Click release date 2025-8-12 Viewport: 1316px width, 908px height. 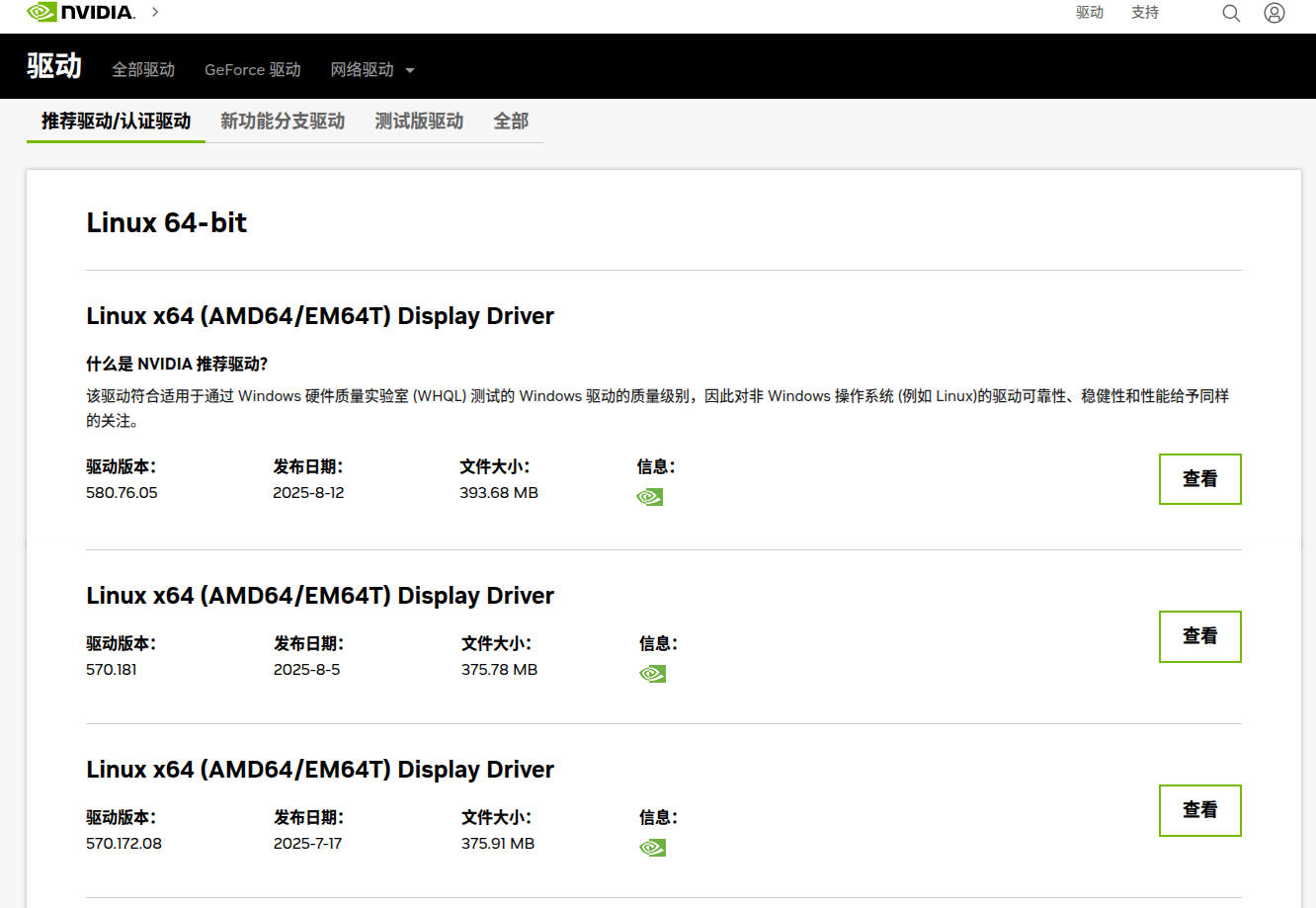(308, 492)
